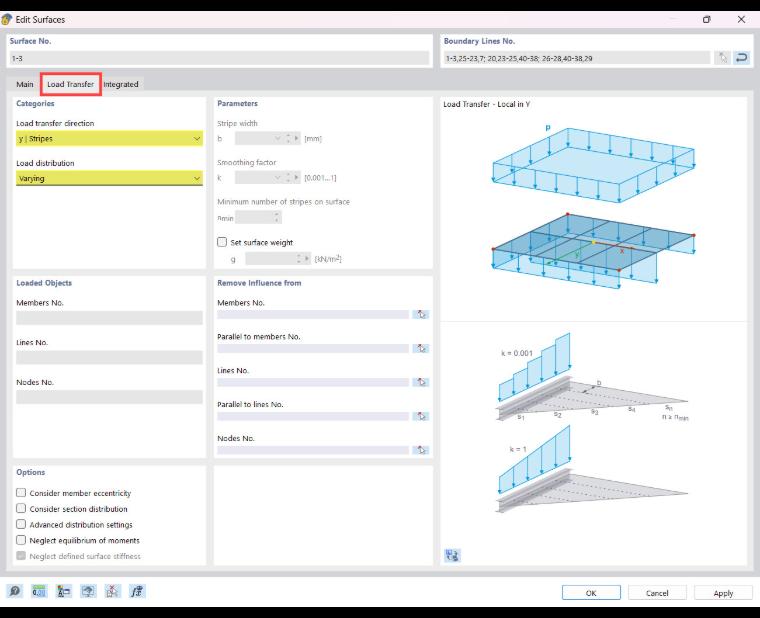Pick lines for Parallel to lines No.
760x618 pixels.
click(421, 416)
